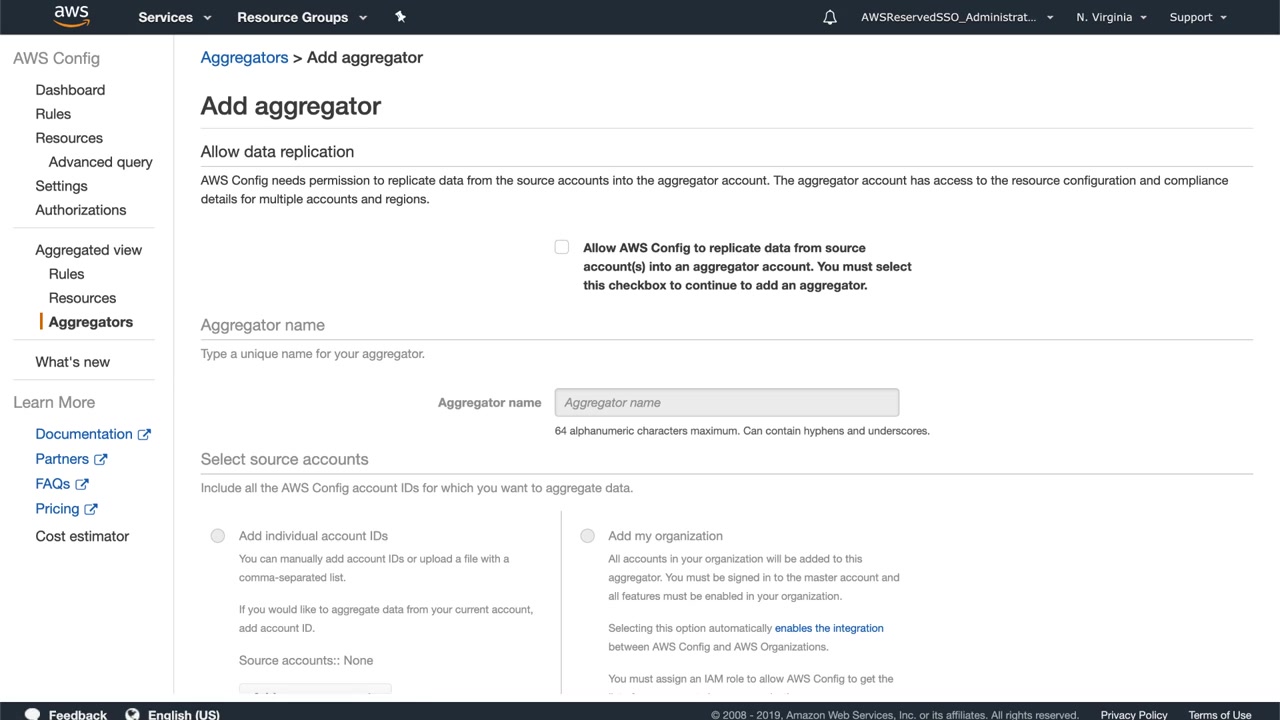Image resolution: width=1280 pixels, height=720 pixels.
Task: Click the Pricing external link icon
Action: [x=91, y=509]
